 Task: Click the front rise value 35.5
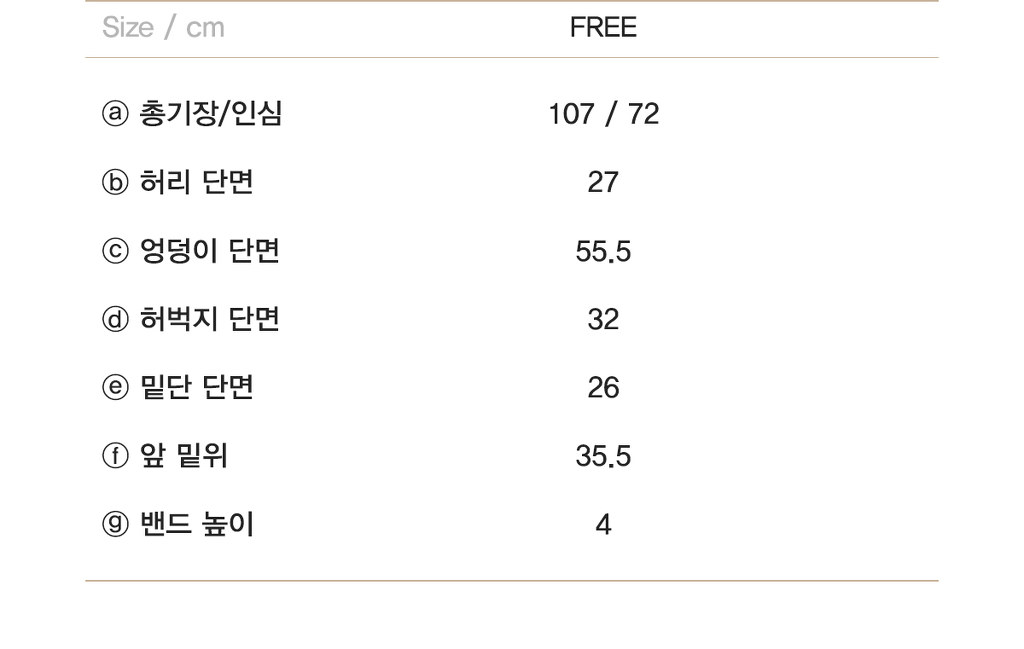coord(603,456)
